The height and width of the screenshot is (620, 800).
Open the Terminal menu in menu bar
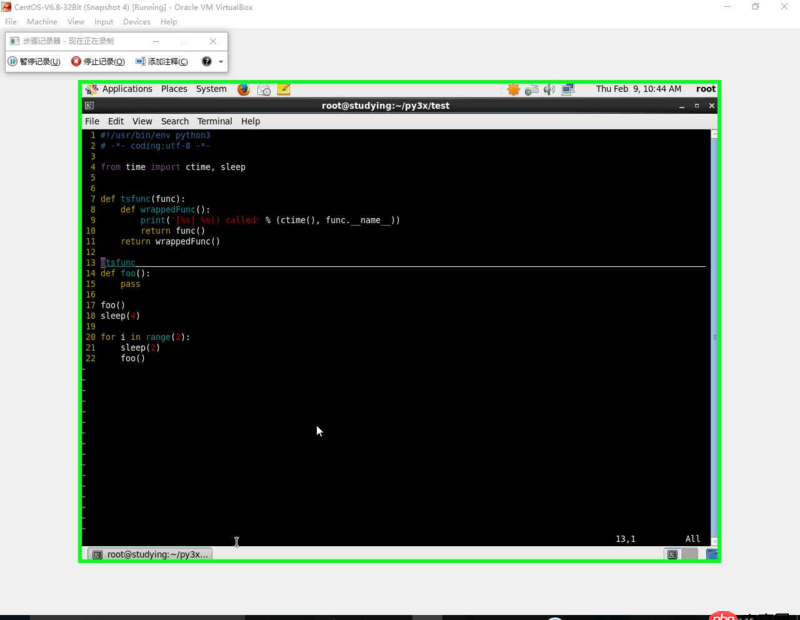[x=214, y=121]
